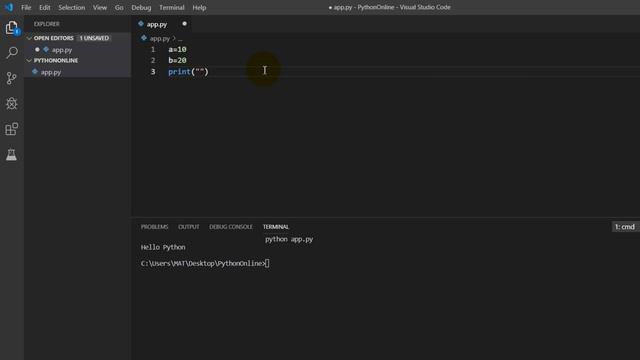The image size is (640, 360).
Task: Click line number 1 in gutter
Action: click(x=153, y=49)
